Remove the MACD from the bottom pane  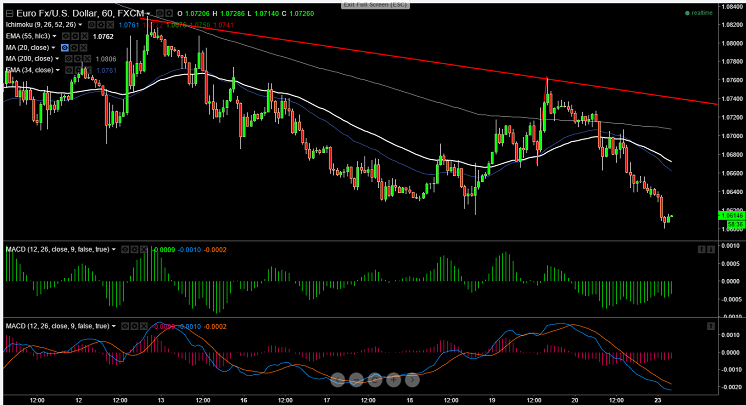[x=144, y=326]
